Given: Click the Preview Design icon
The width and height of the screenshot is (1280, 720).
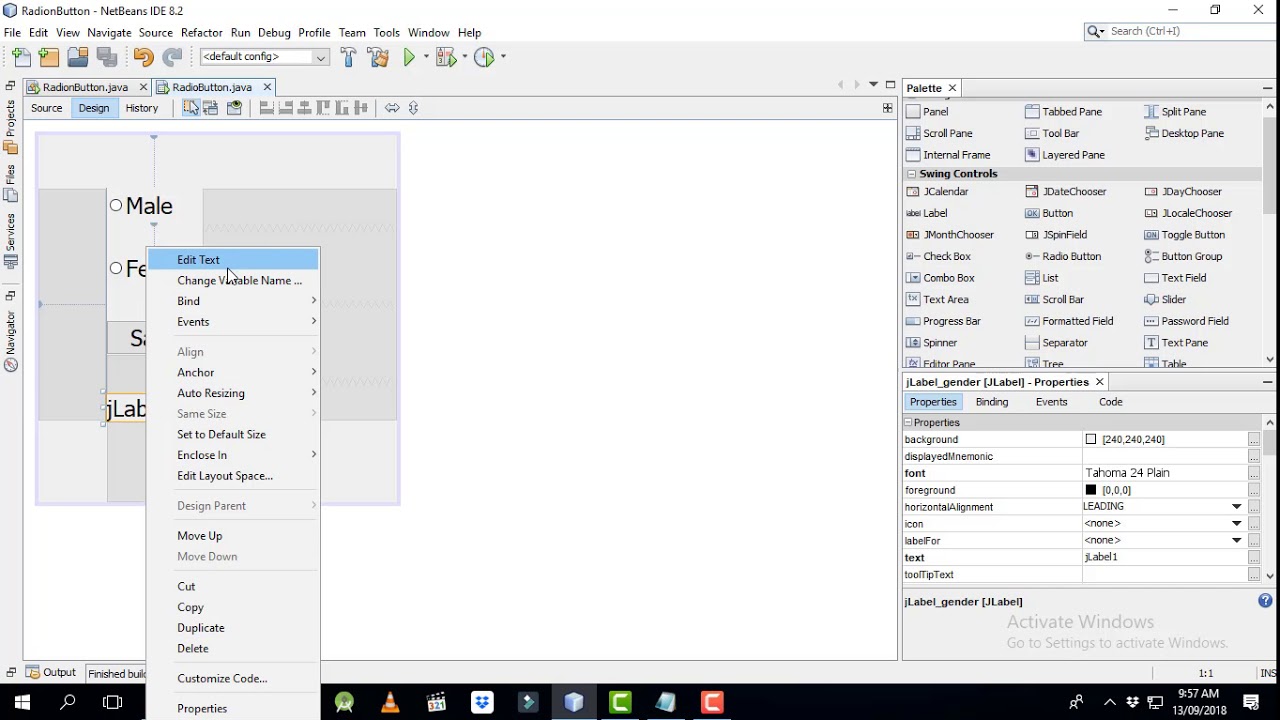Looking at the screenshot, I should [234, 108].
